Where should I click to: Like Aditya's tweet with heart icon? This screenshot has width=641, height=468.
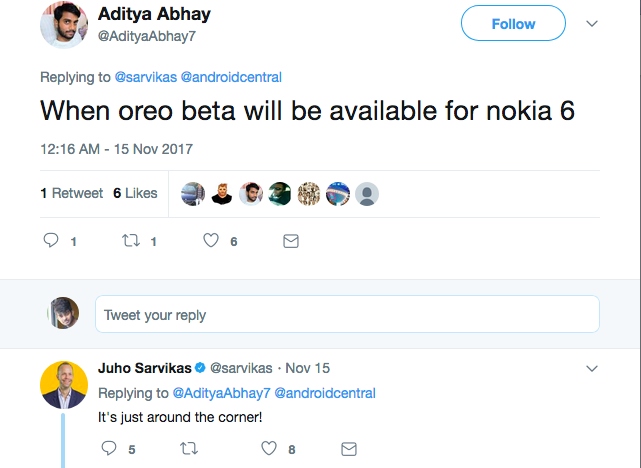210,241
